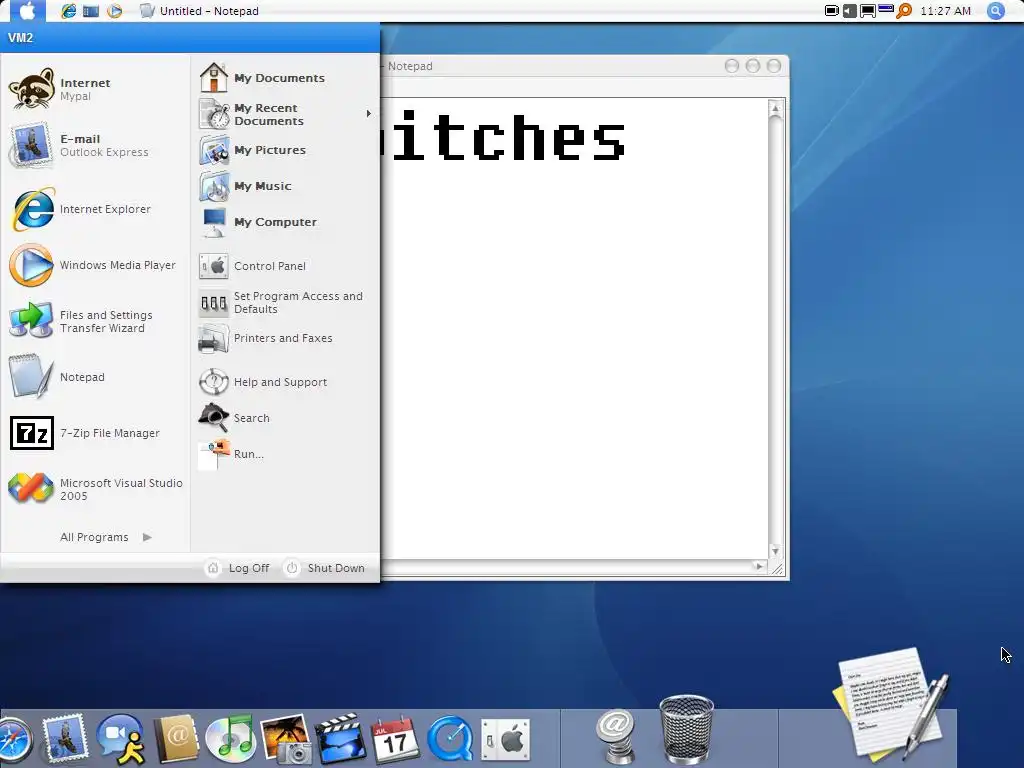Screen dimensions: 1024x768
Task: Click Notepad horizontal scrollbar right arrow
Action: click(x=759, y=566)
